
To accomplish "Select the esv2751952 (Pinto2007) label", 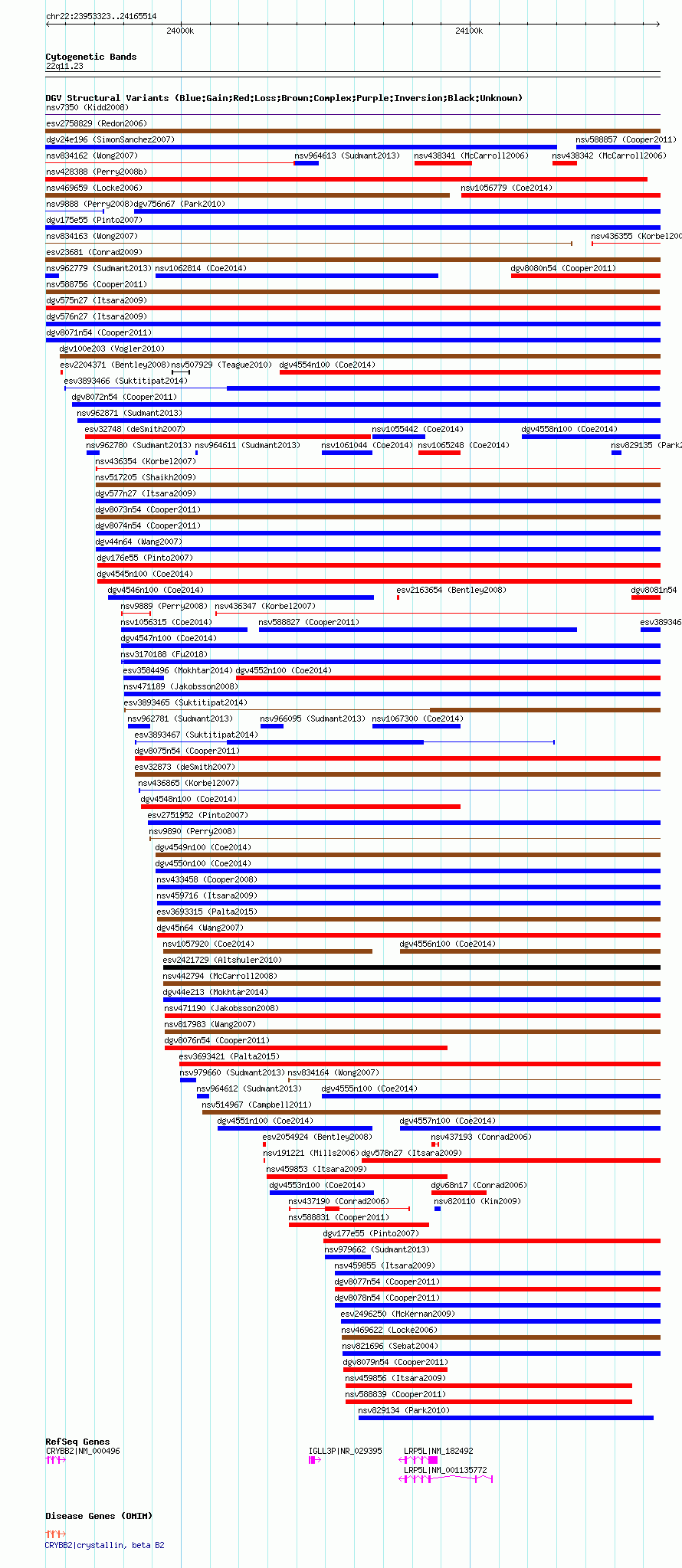I will pyautogui.click(x=198, y=815).
